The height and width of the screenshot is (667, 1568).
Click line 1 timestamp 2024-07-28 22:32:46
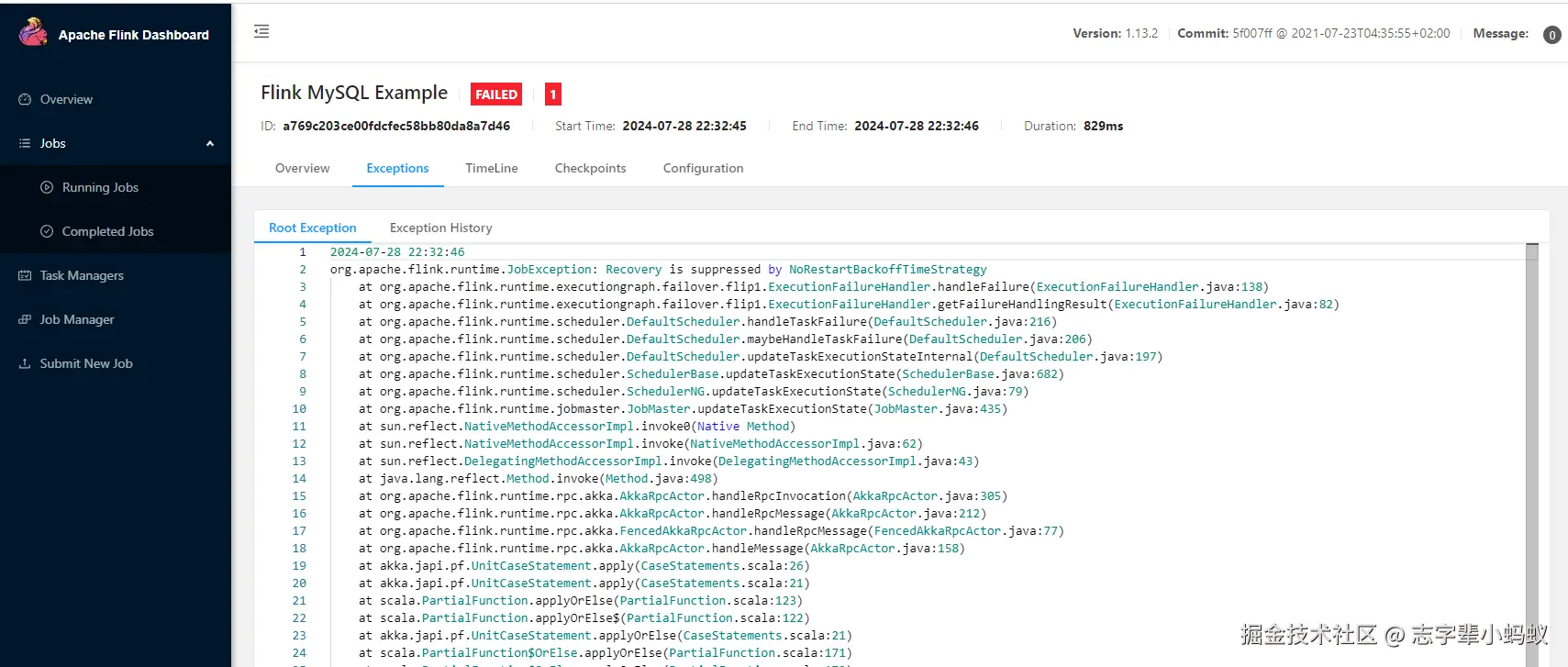click(397, 251)
